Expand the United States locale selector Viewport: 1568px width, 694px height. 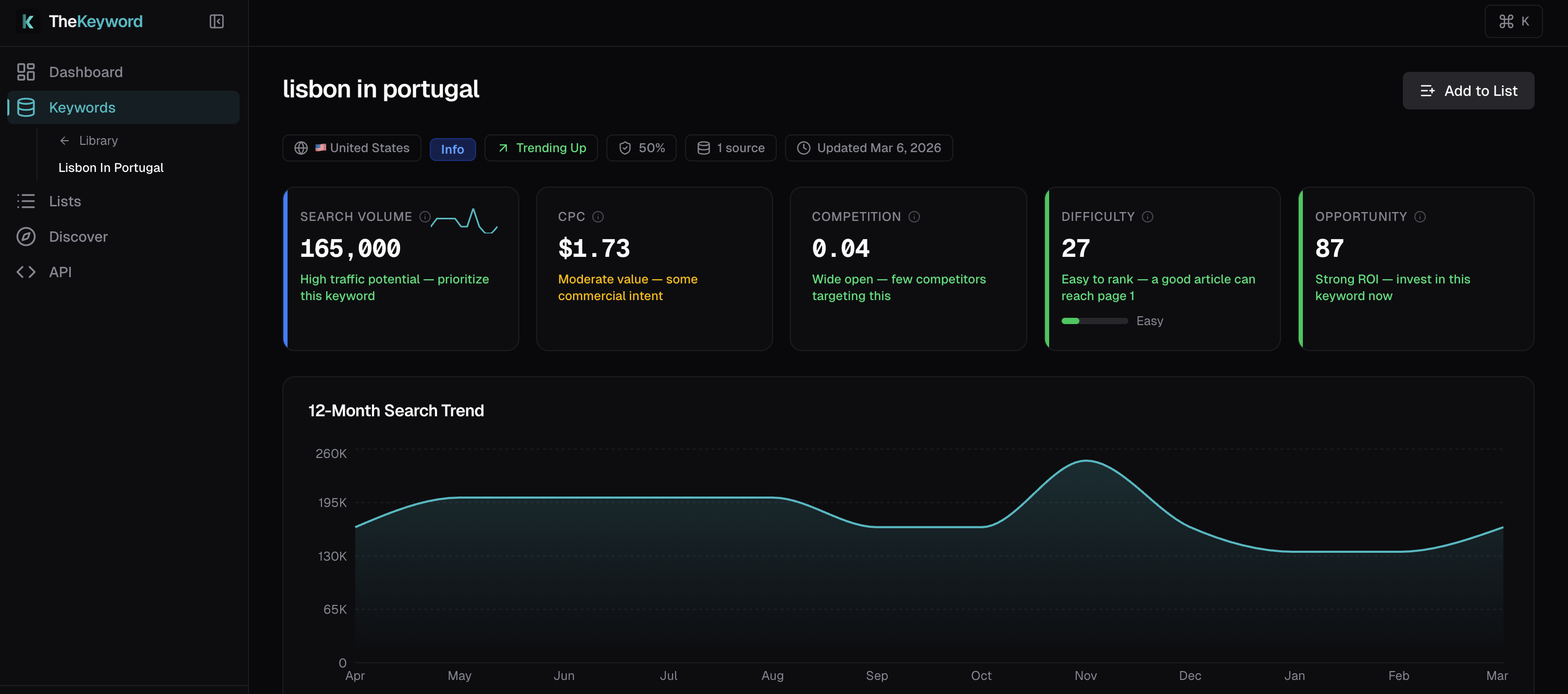[x=351, y=147]
